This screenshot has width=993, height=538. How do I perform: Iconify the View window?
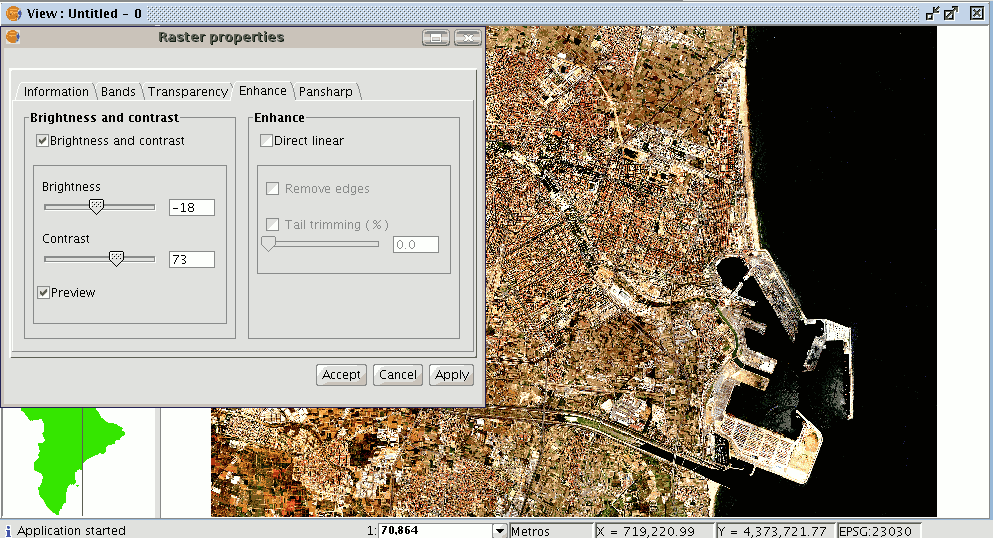coord(932,14)
